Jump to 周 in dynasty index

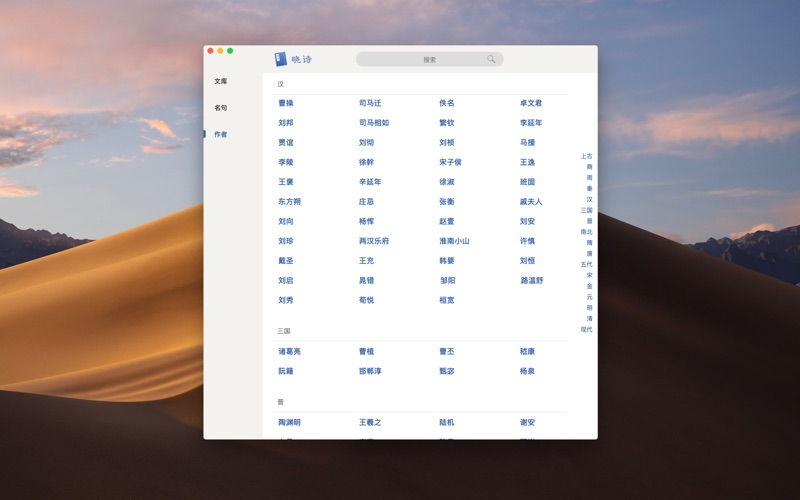click(589, 178)
